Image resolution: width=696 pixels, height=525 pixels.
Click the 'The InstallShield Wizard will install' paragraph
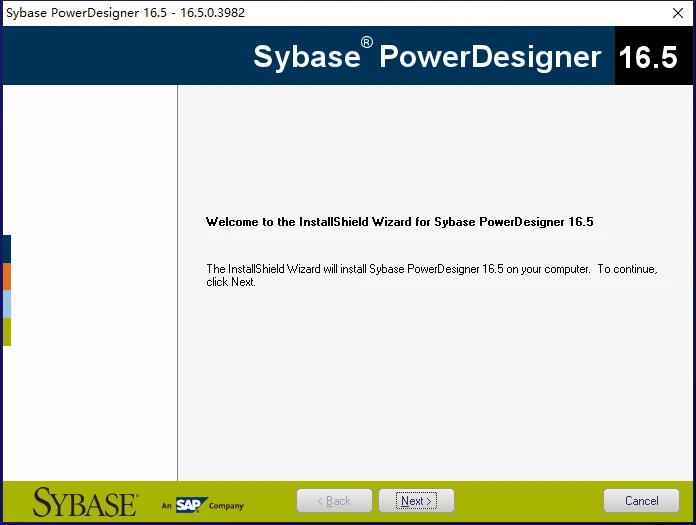pos(432,275)
